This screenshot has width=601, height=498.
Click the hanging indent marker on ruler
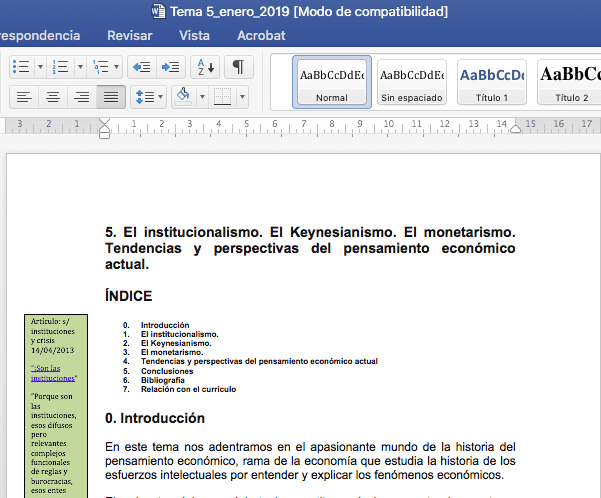pyautogui.click(x=104, y=130)
